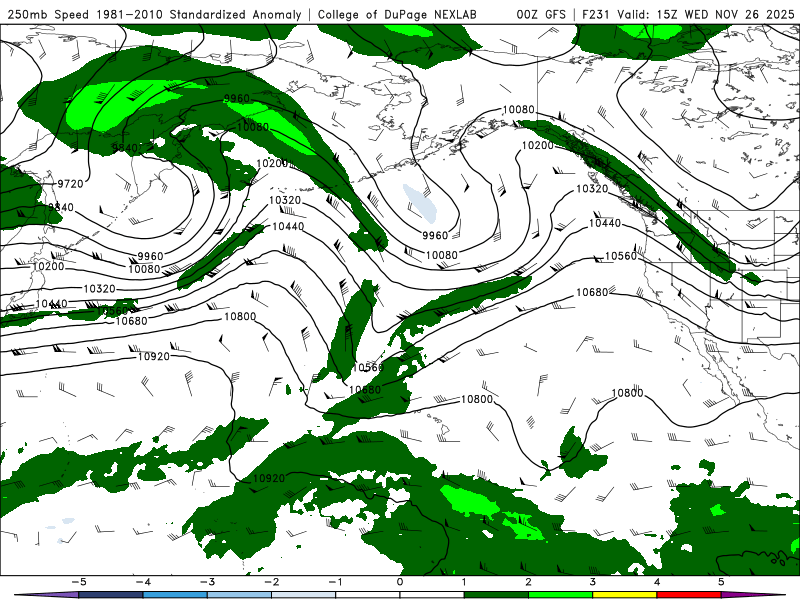Click the 2 value on the color scale

(529, 582)
